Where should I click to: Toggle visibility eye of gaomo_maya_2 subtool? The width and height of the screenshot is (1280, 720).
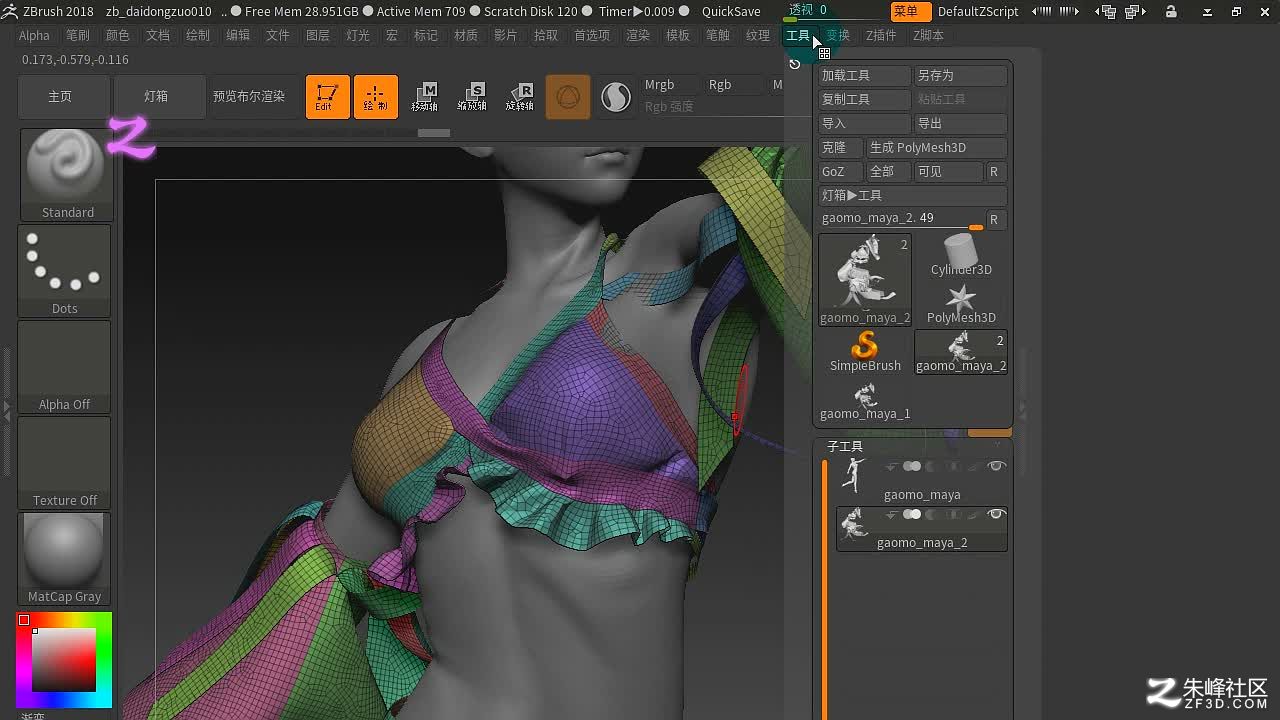[996, 515]
